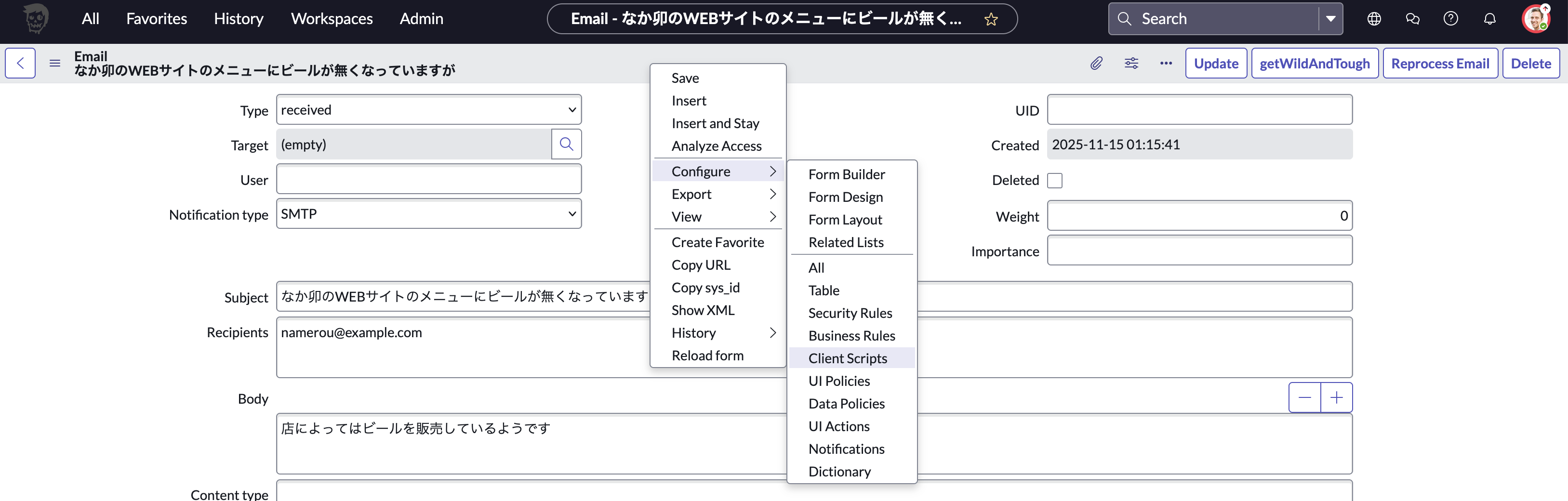Expand the View submenu
Screen dimensions: 1568x501
tap(718, 217)
